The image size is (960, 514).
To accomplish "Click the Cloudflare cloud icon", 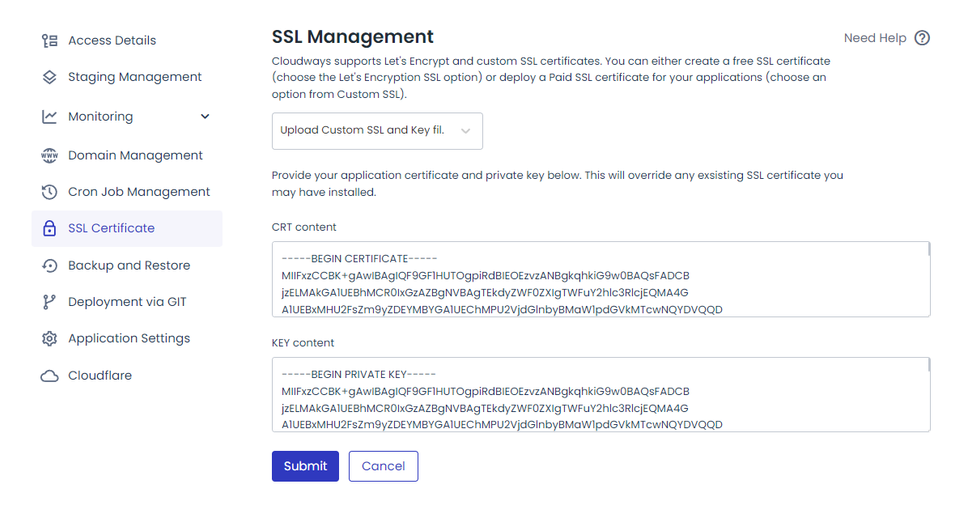I will [x=49, y=376].
